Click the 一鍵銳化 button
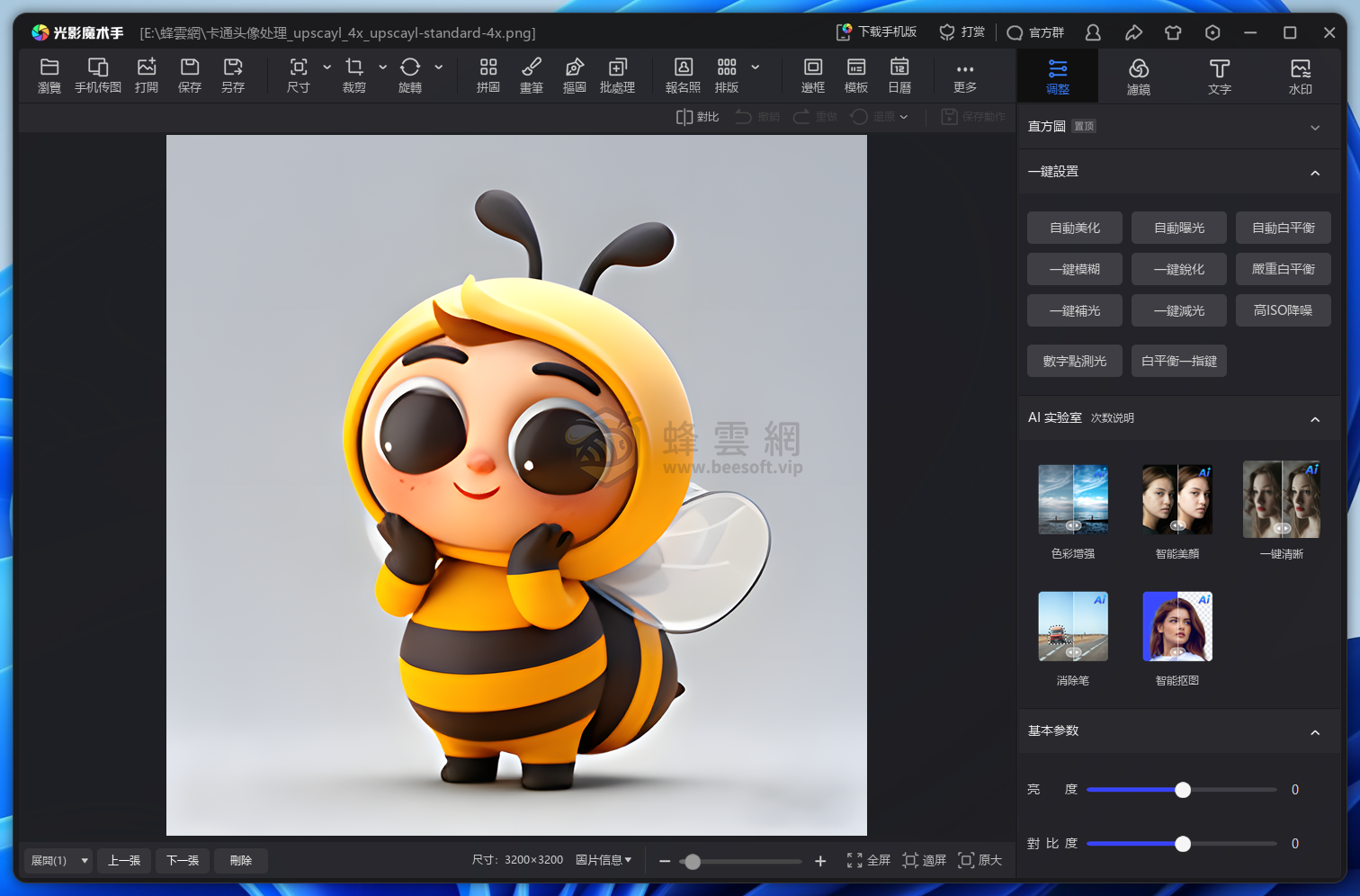The image size is (1360, 896). point(1179,269)
